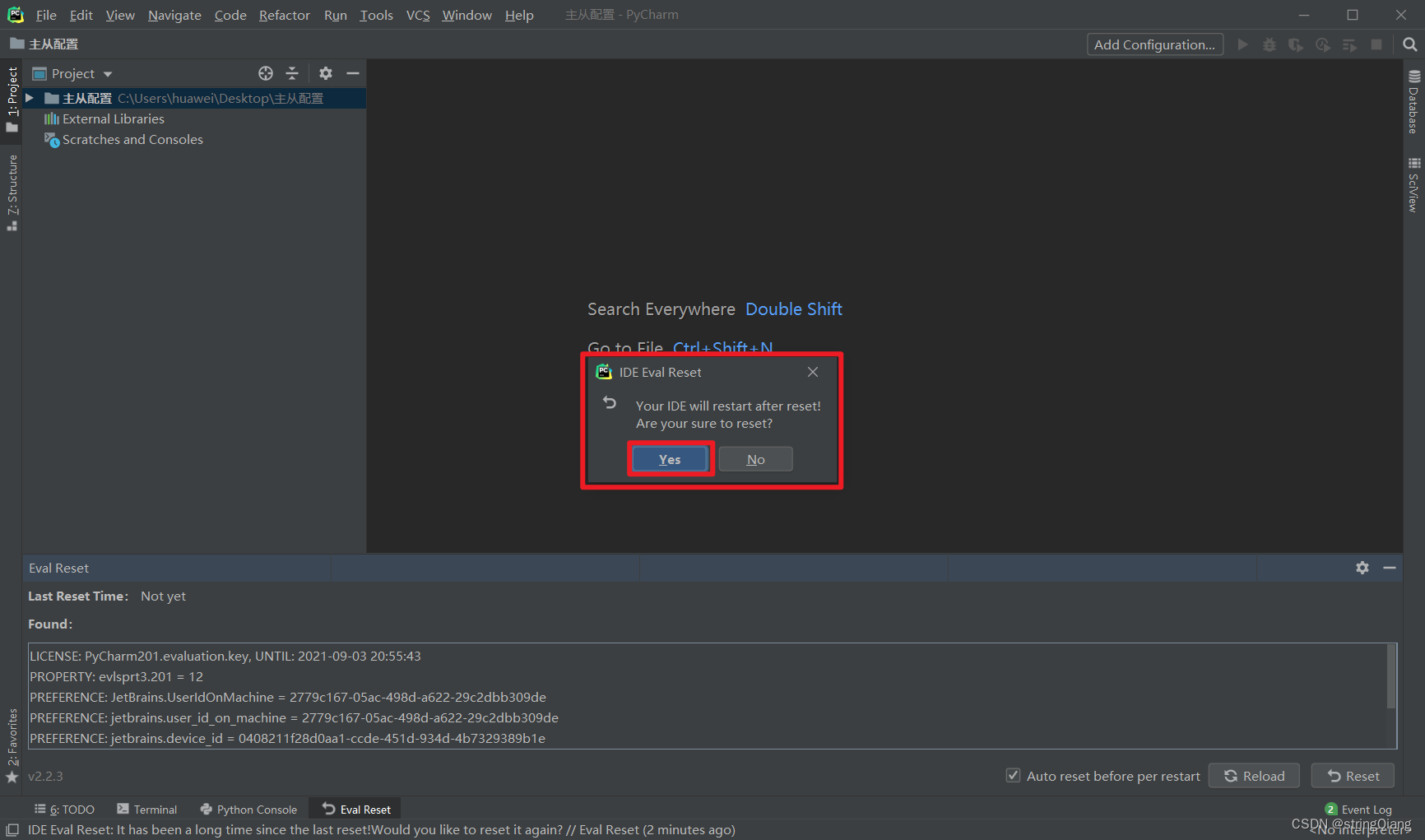Screen dimensions: 1425x840
Task: Open Eval Reset panel settings gear
Action: pyautogui.click(x=1362, y=568)
